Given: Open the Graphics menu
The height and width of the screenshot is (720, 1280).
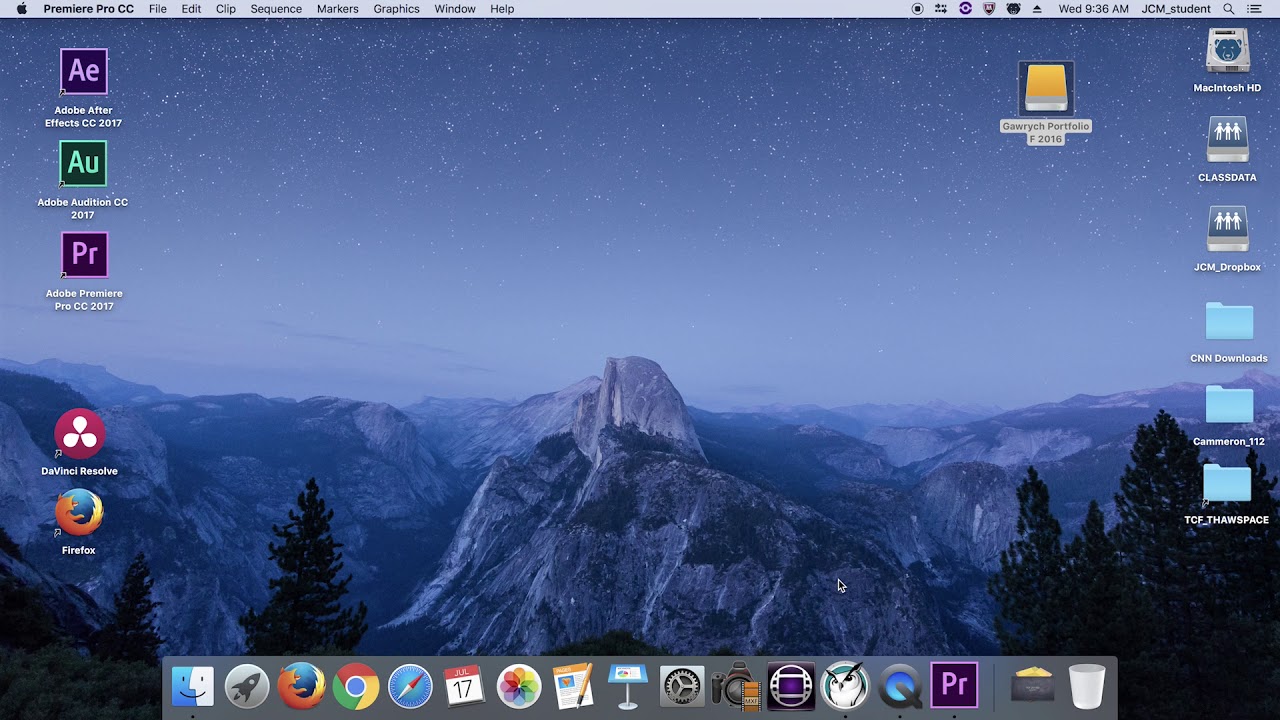Looking at the screenshot, I should pyautogui.click(x=396, y=9).
